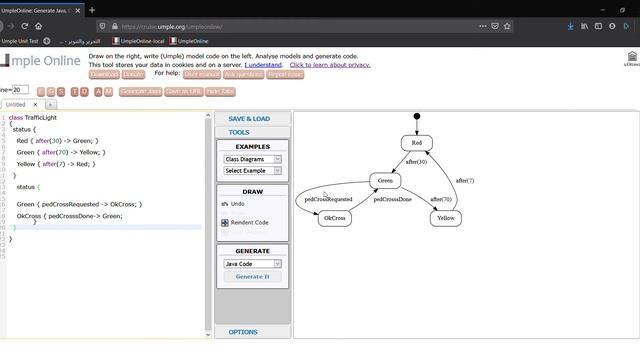The width and height of the screenshot is (640, 360).
Task: View site security padlock info
Action: (x=115, y=27)
